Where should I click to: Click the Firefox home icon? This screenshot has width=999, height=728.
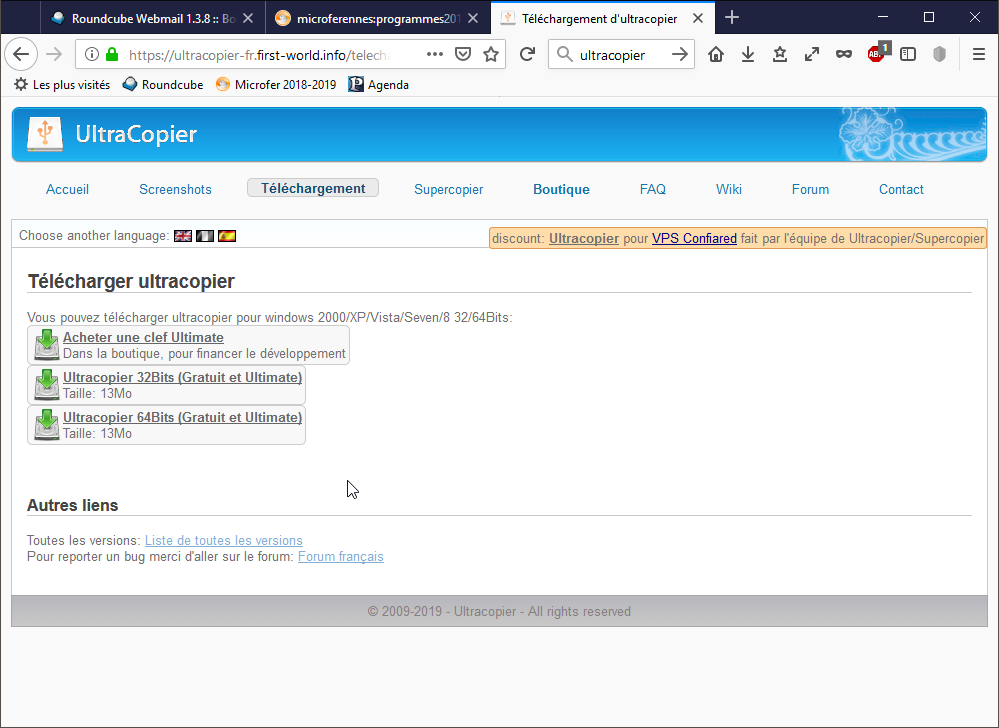716,55
